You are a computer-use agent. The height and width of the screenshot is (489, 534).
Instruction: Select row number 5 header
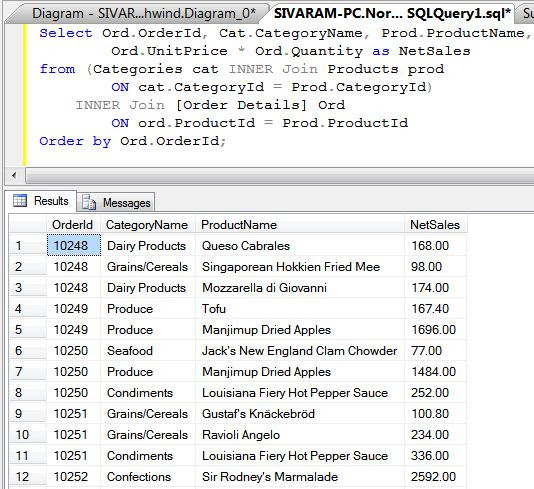coord(28,329)
